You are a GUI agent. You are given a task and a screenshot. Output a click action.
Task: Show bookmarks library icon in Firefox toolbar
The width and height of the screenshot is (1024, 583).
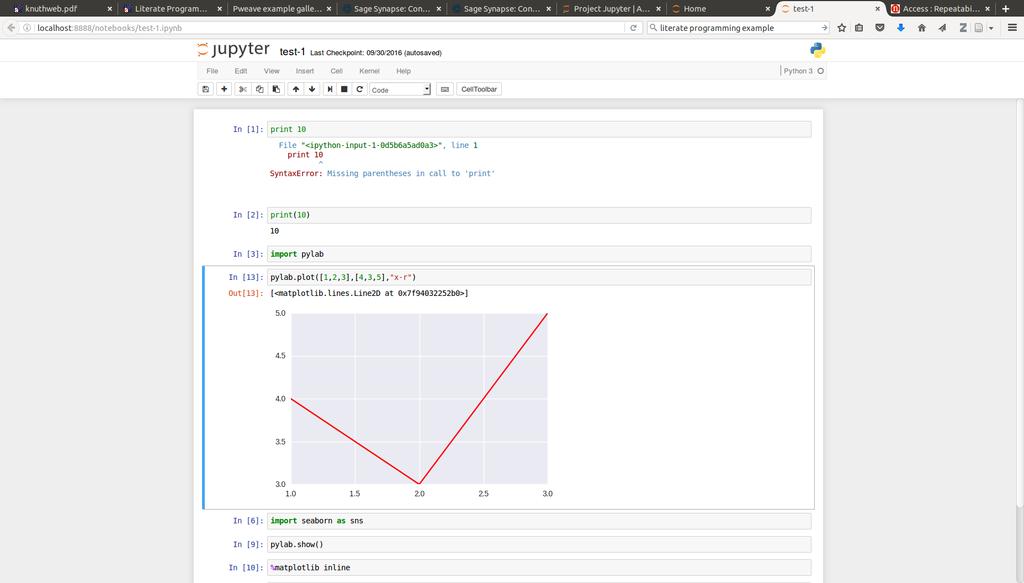[859, 28]
